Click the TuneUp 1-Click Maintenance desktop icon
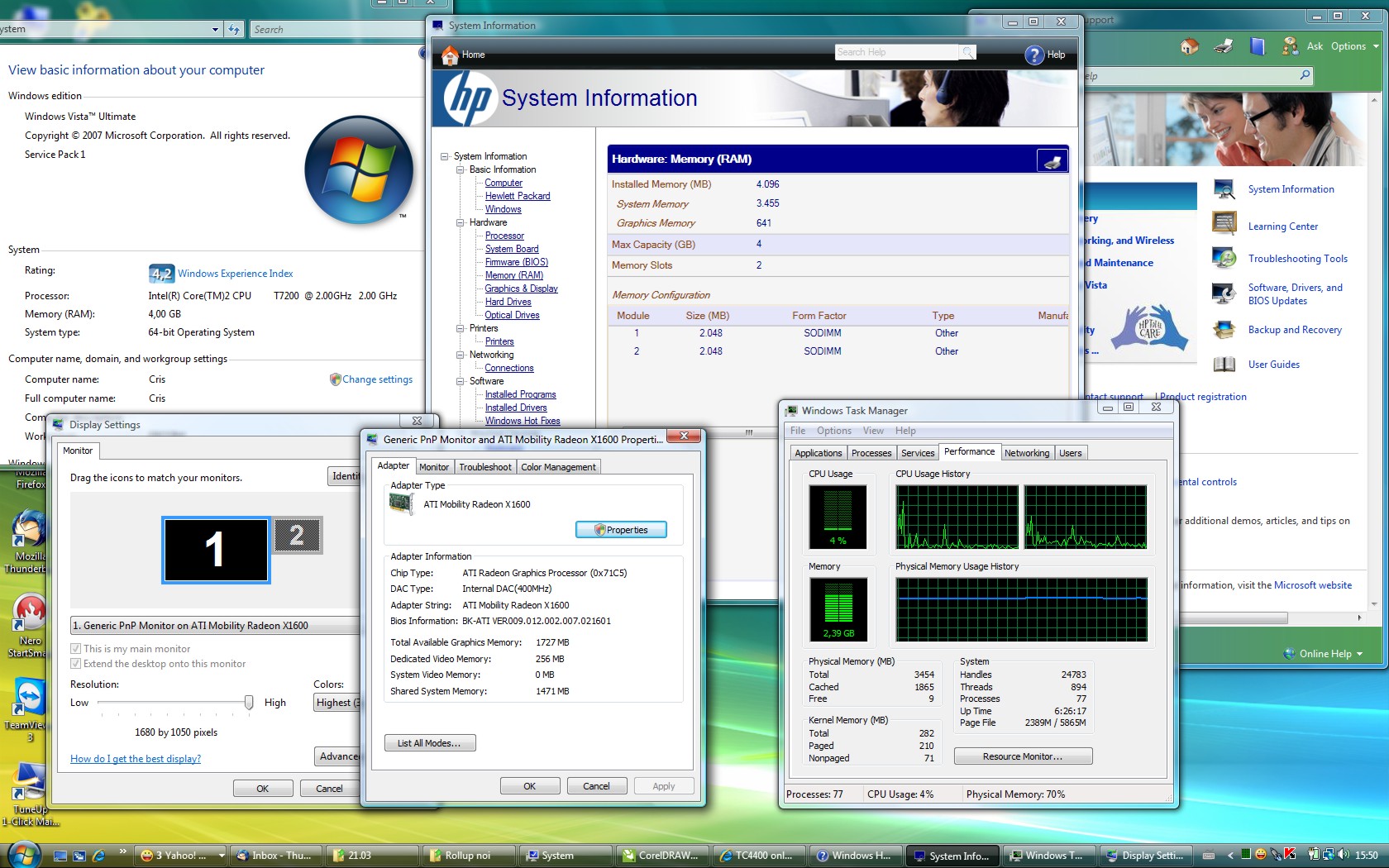The width and height of the screenshot is (1389, 868). coord(29,782)
